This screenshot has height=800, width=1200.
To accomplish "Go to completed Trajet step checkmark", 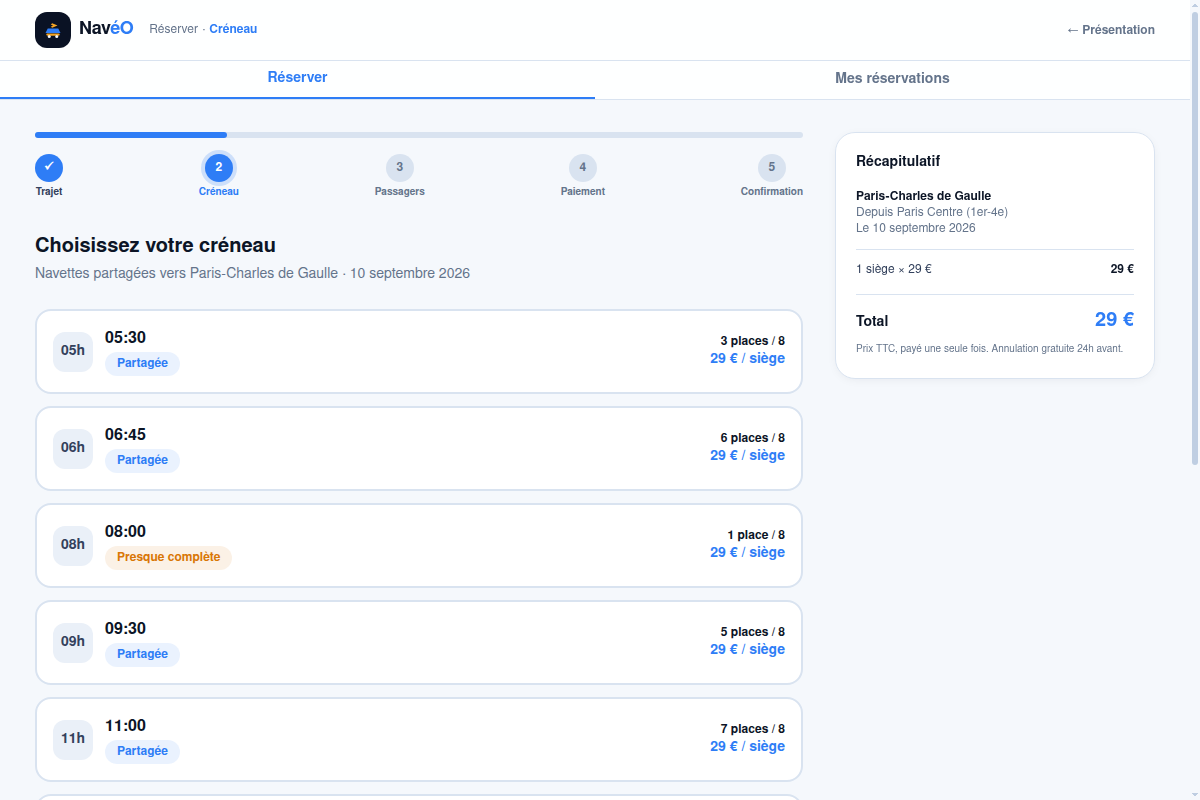I will click(x=49, y=167).
